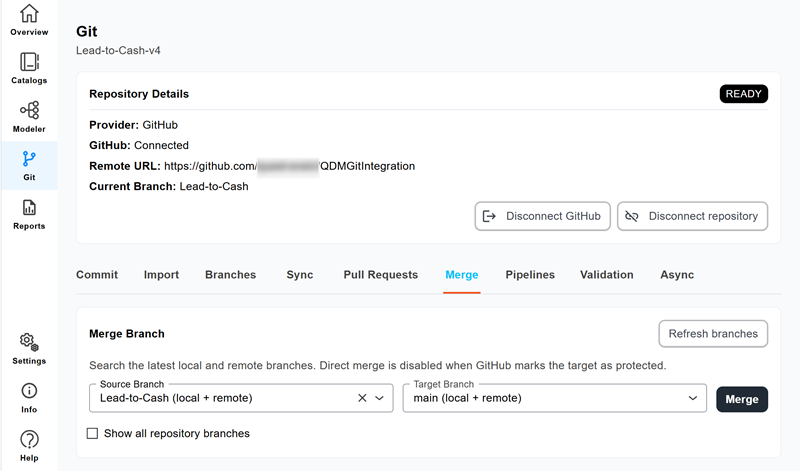Click the Source Branch field text Lead-to-Cash
This screenshot has height=471, width=800.
176,398
